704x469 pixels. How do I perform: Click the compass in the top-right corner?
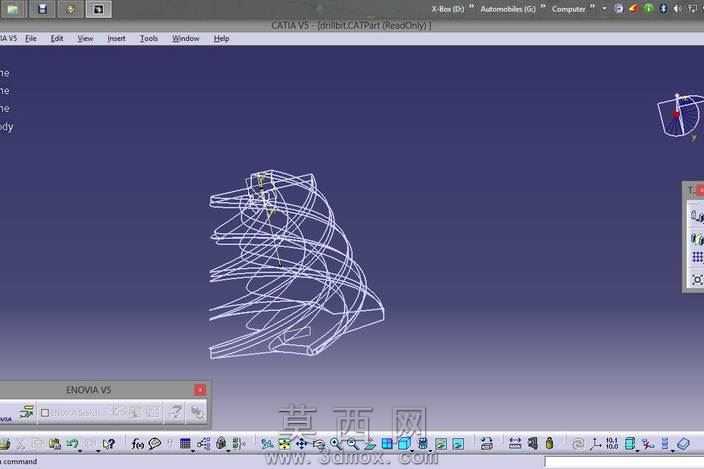coord(680,116)
